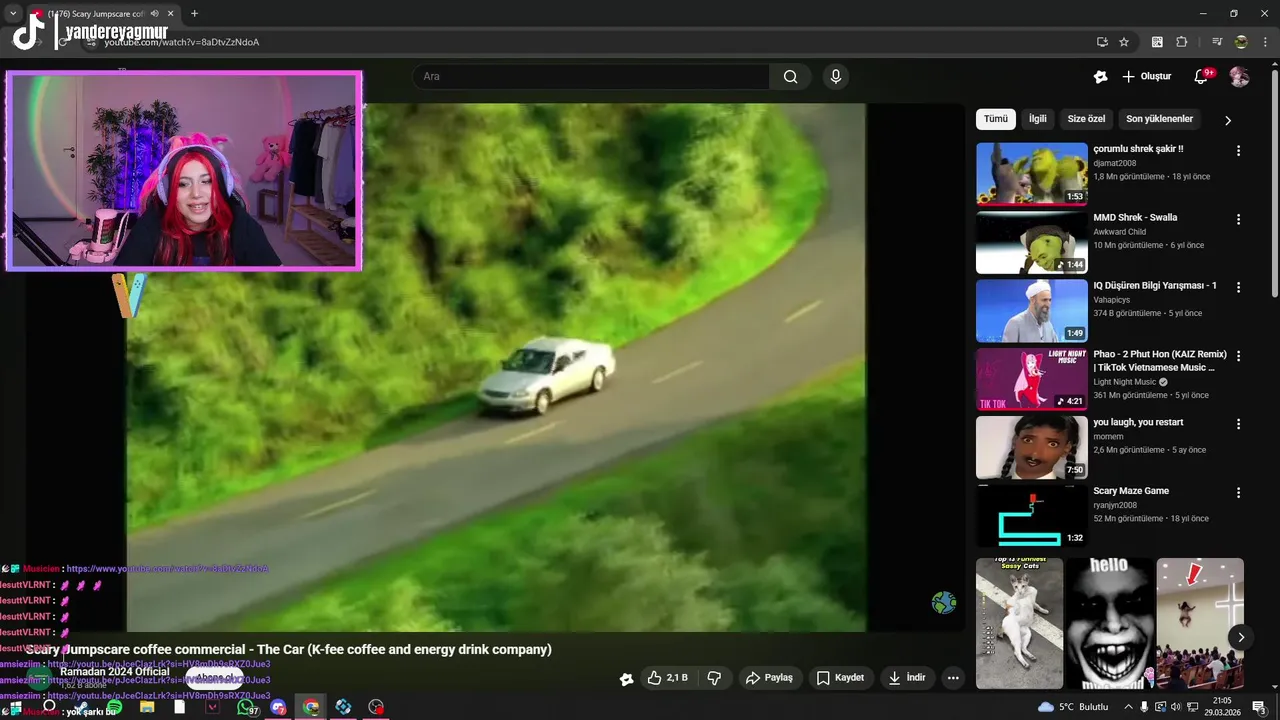Screen dimensions: 1280x720
Task: Open the Chrome extensions puzzle icon
Action: 1181,42
